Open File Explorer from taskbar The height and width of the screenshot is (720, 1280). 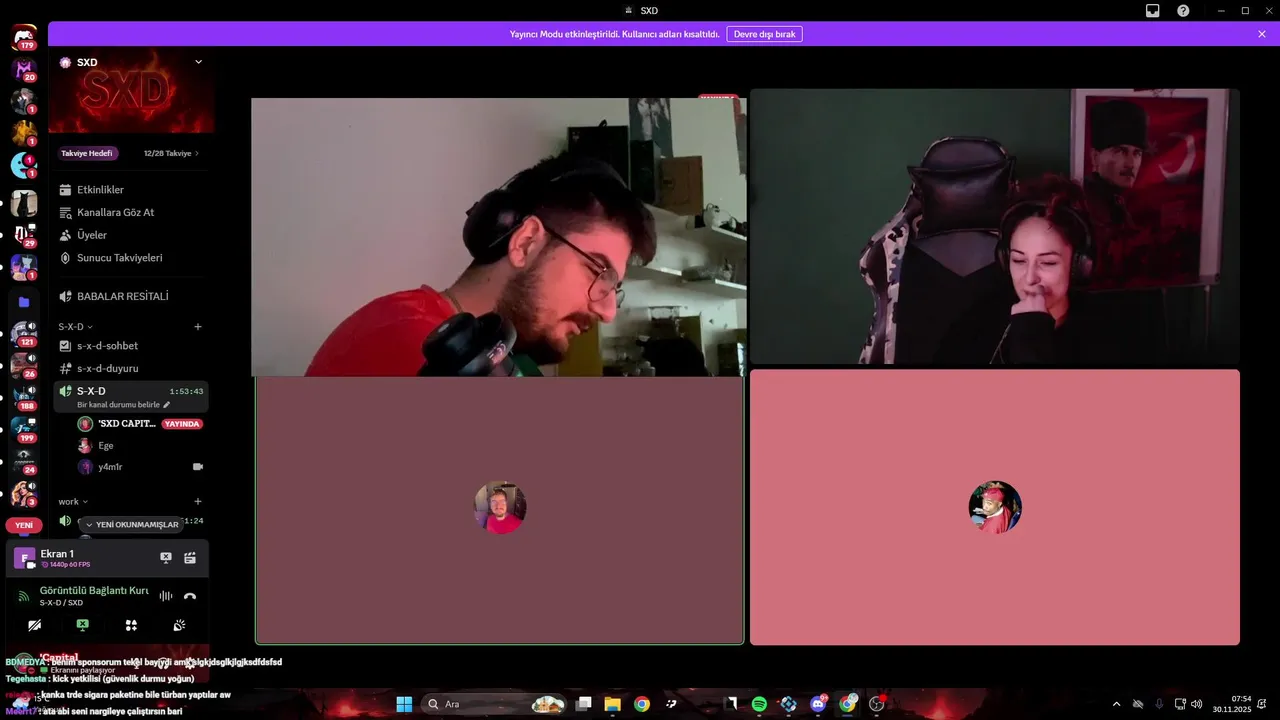click(612, 704)
